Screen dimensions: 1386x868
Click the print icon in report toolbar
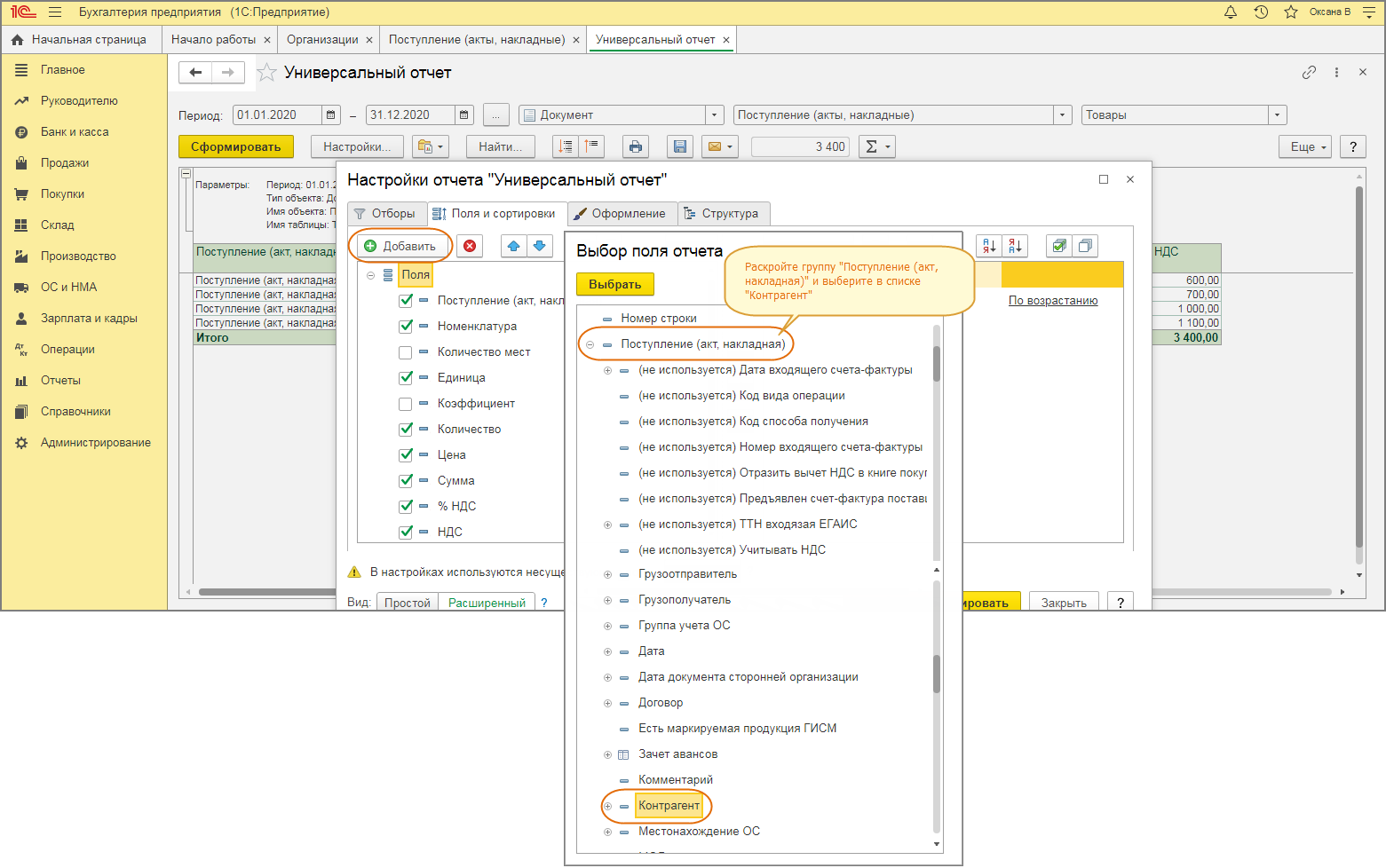[x=635, y=146]
